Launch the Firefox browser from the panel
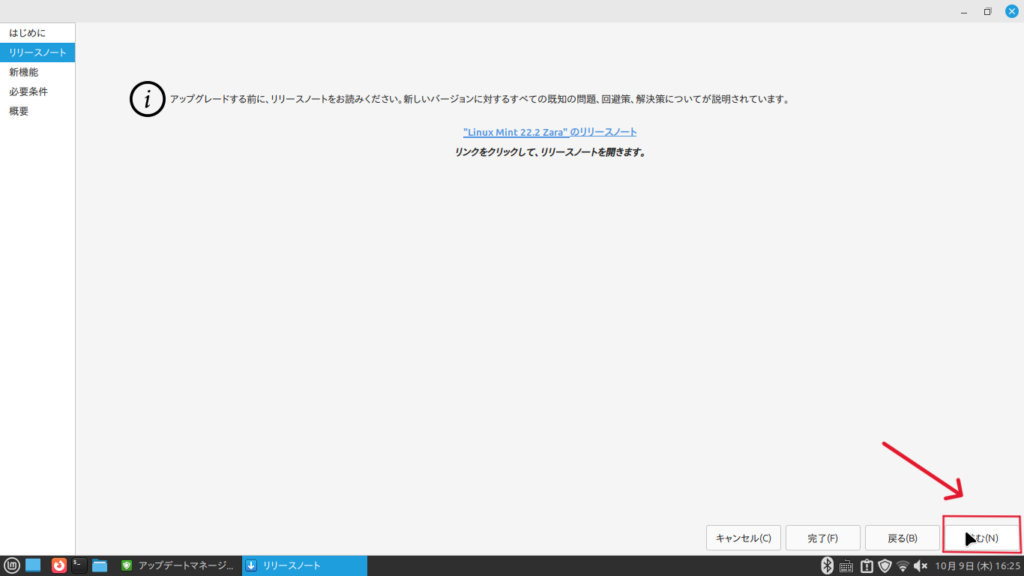The width and height of the screenshot is (1024, 576). click(59, 565)
